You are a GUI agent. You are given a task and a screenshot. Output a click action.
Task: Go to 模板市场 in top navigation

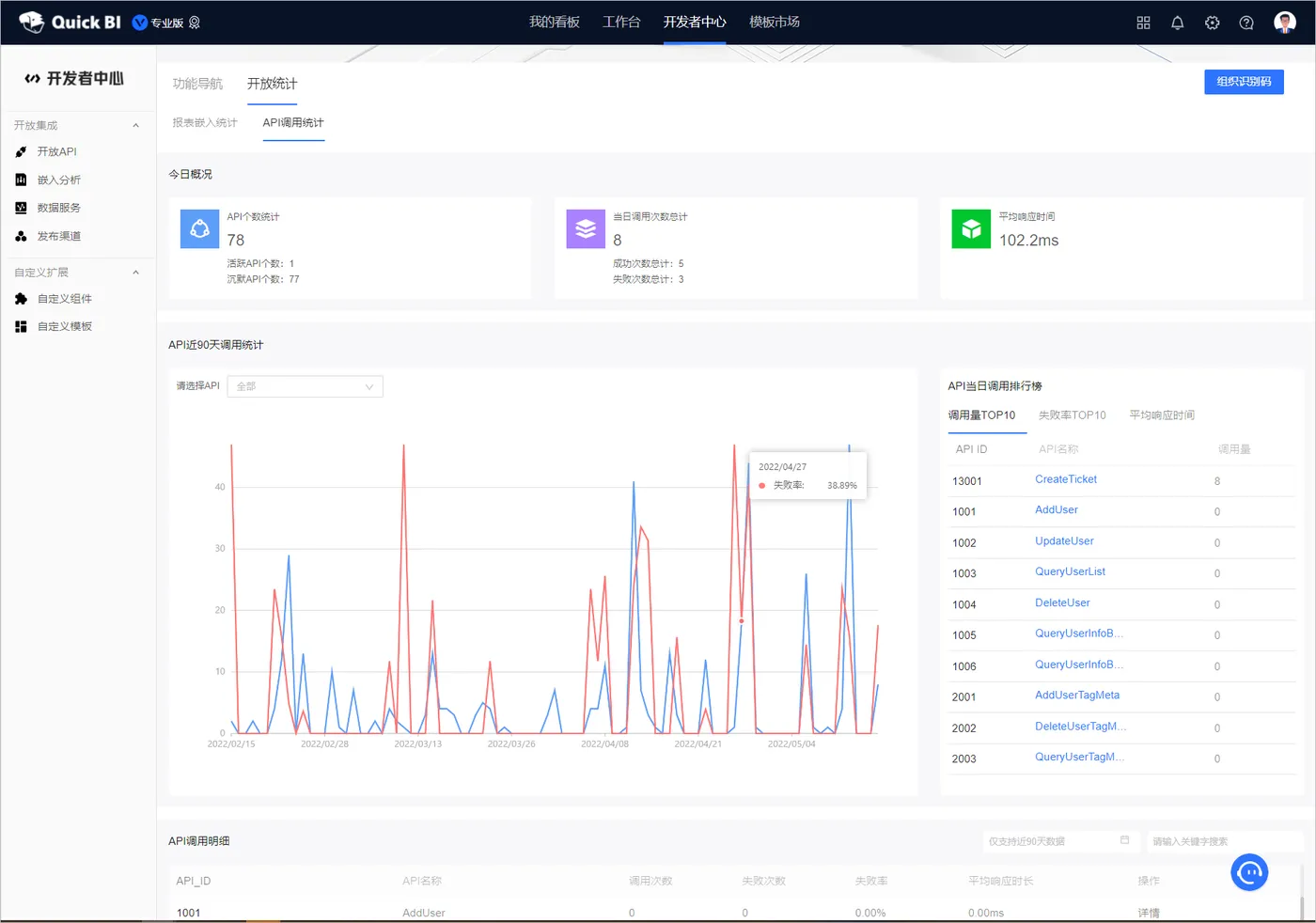coord(775,23)
